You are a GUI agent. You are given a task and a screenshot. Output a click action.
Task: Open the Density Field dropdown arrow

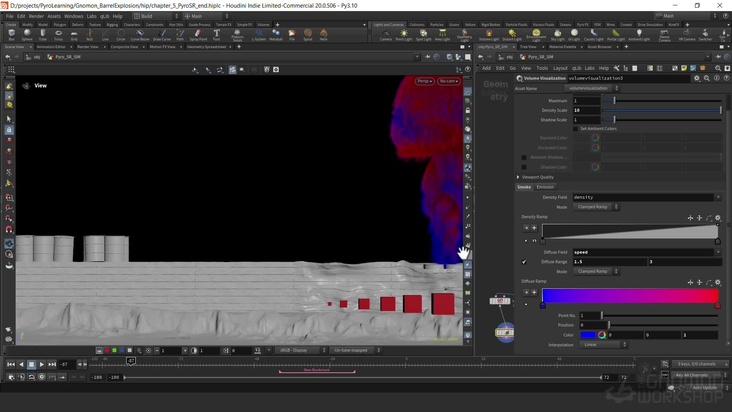coord(718,197)
